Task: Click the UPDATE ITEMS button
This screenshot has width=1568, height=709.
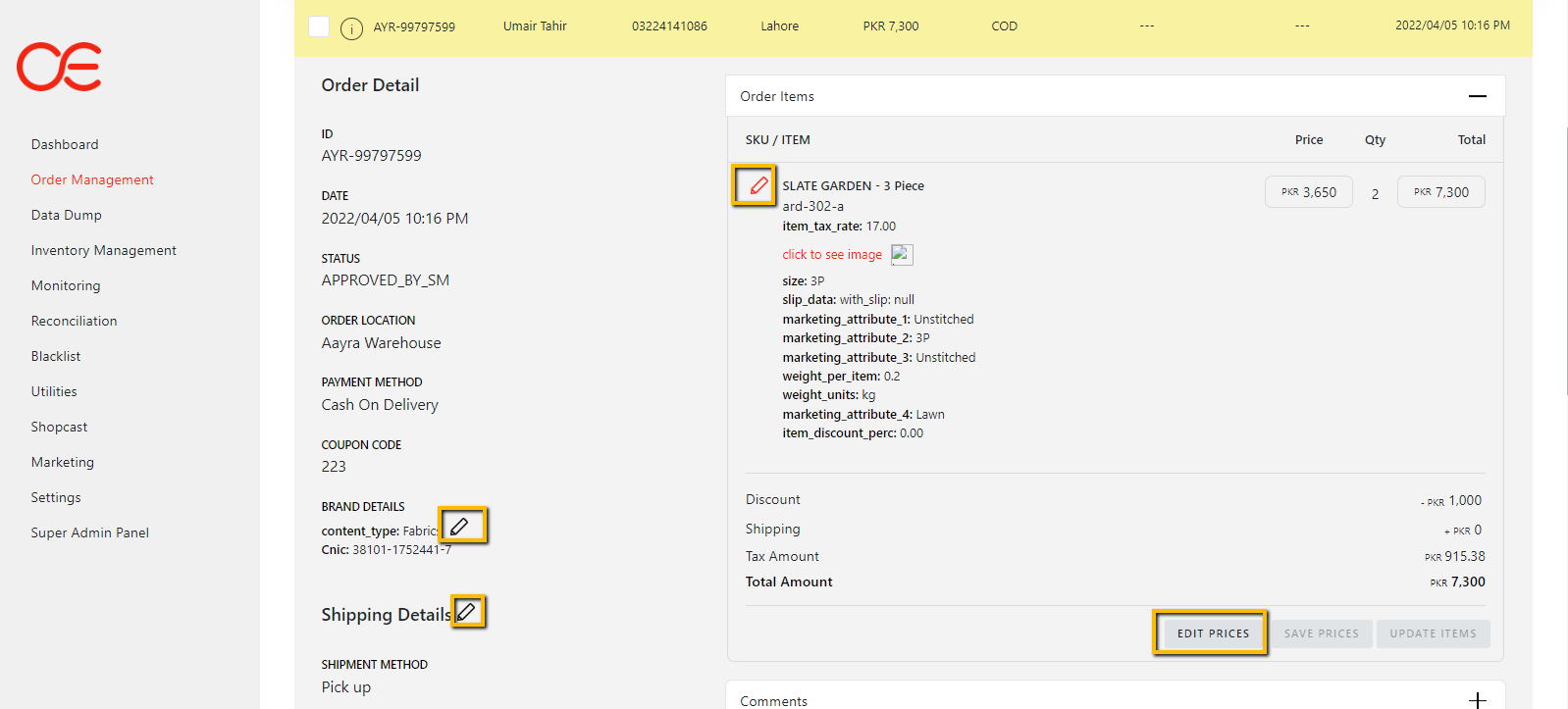Action: click(x=1433, y=633)
